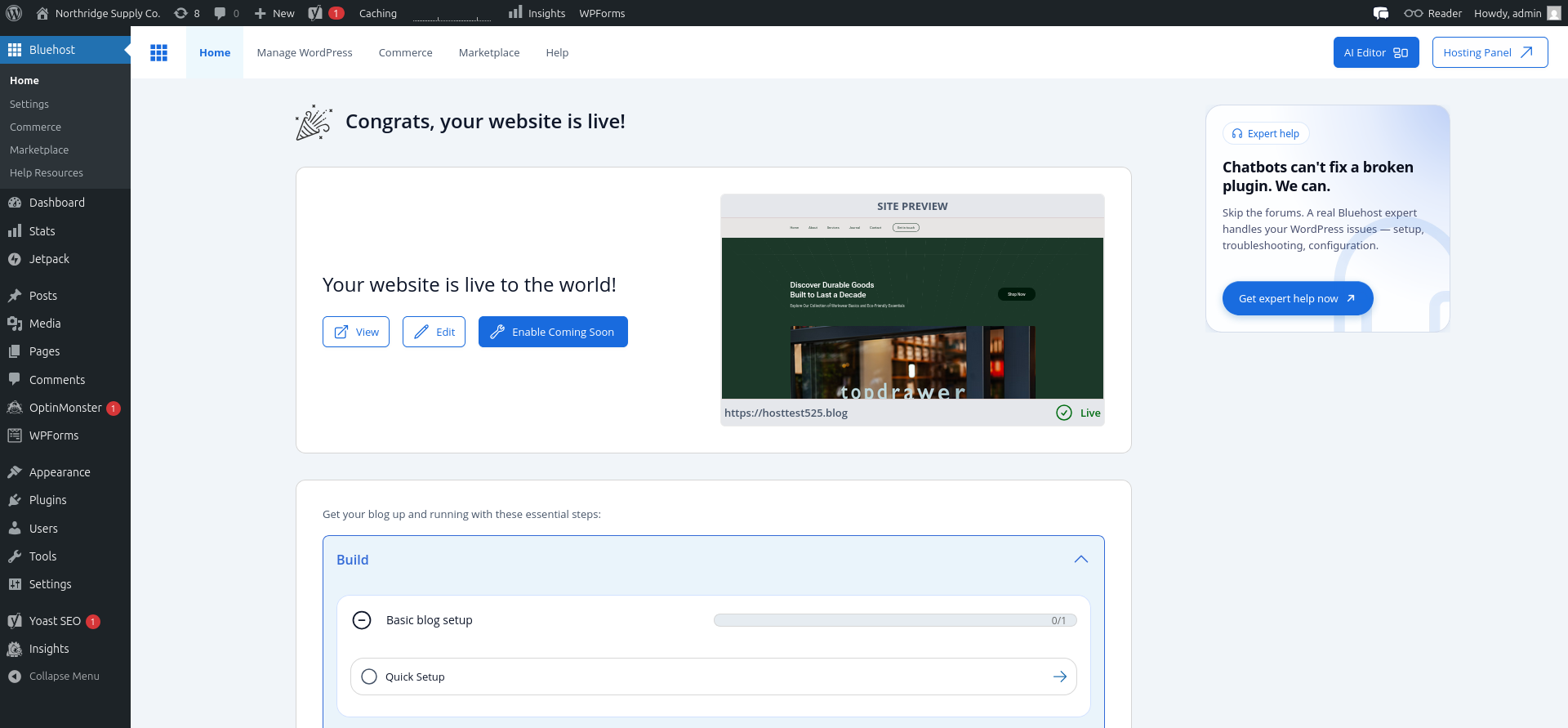This screenshot has width=1568, height=728.
Task: Click the Live status indicator
Action: coord(1078,413)
